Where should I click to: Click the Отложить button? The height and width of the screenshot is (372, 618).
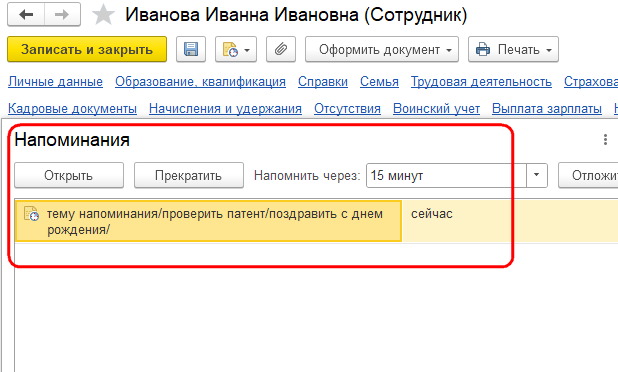click(x=588, y=175)
